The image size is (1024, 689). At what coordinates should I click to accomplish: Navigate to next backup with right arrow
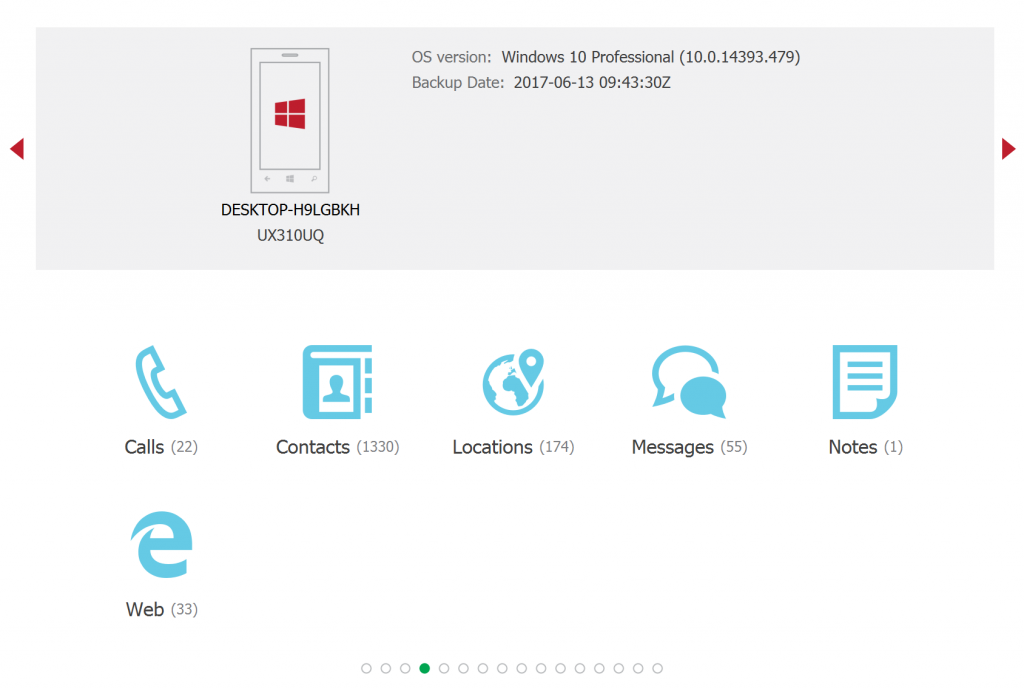(x=1007, y=148)
